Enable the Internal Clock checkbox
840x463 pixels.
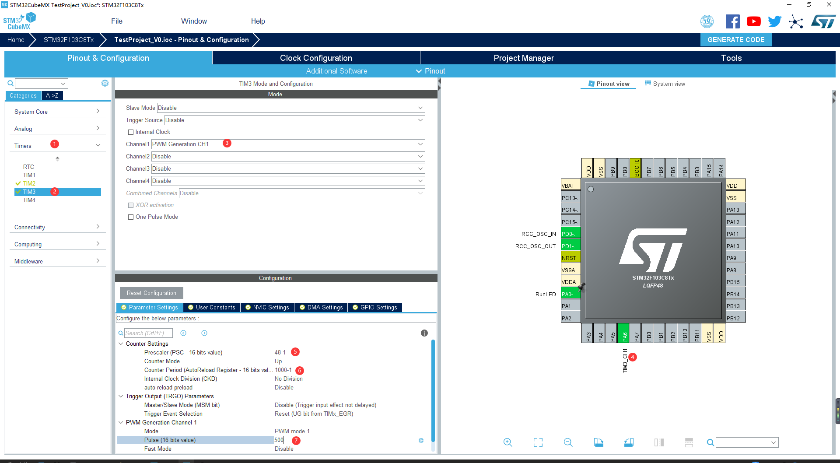click(130, 132)
